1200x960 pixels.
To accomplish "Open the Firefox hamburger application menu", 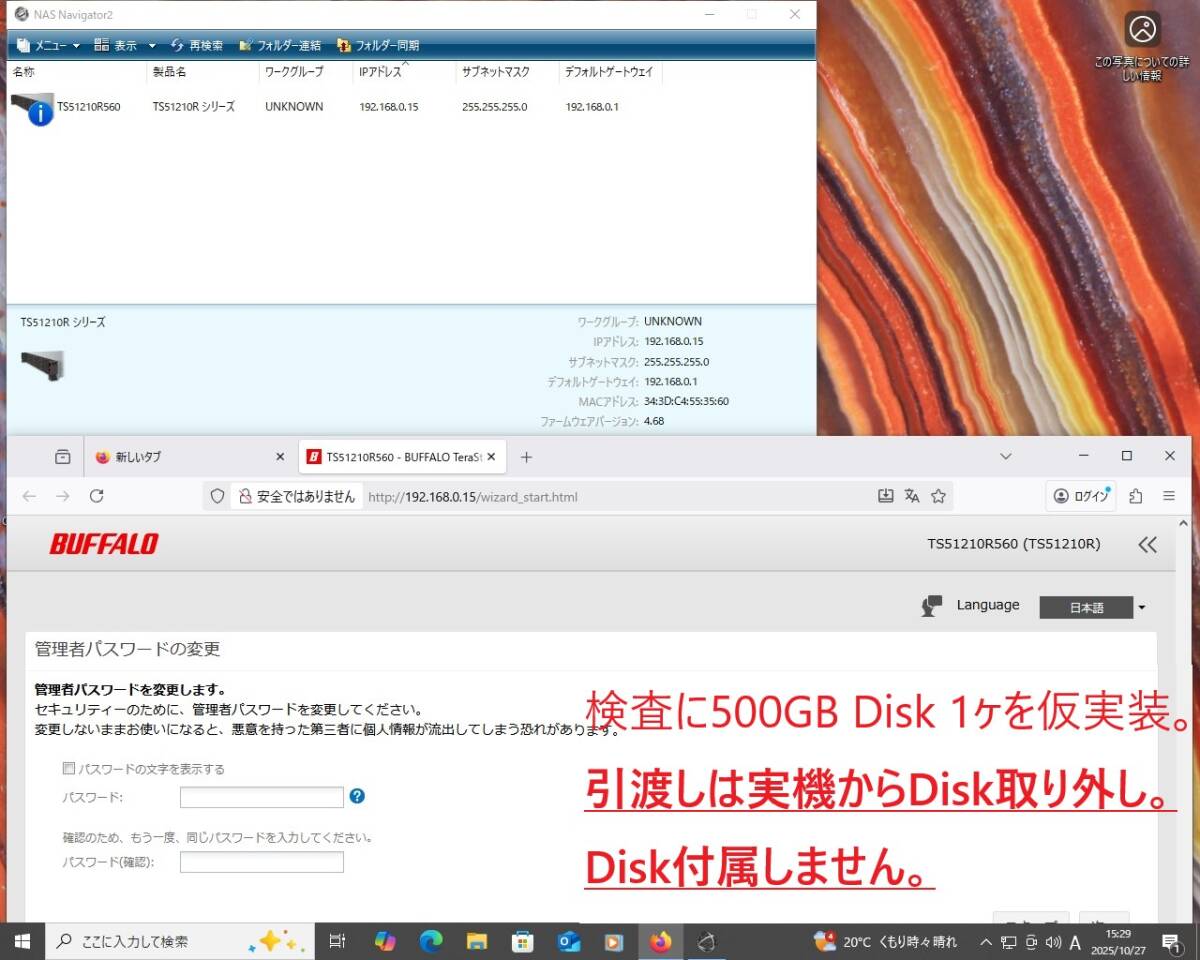I will click(1169, 496).
